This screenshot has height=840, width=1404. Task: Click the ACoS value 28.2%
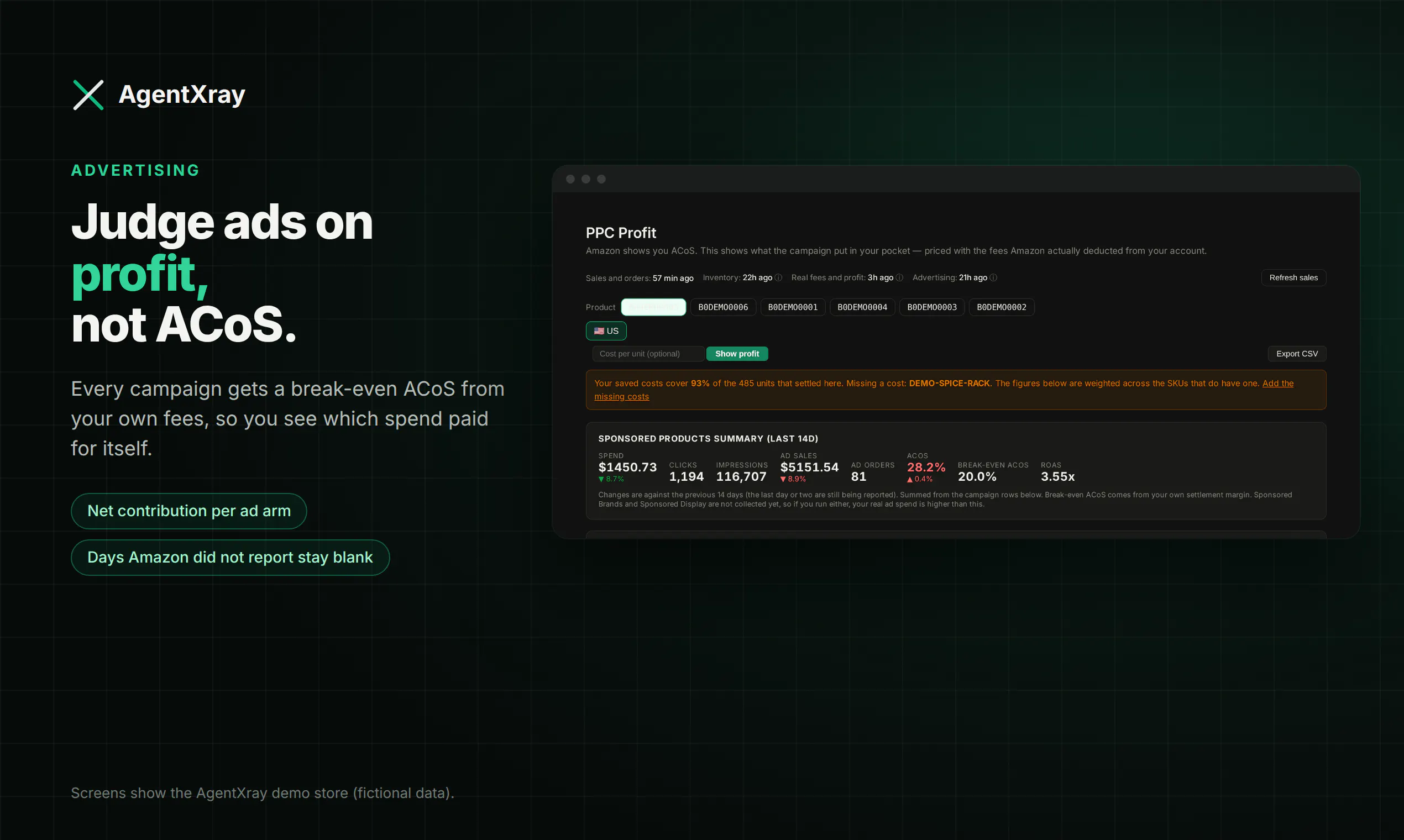click(x=926, y=467)
